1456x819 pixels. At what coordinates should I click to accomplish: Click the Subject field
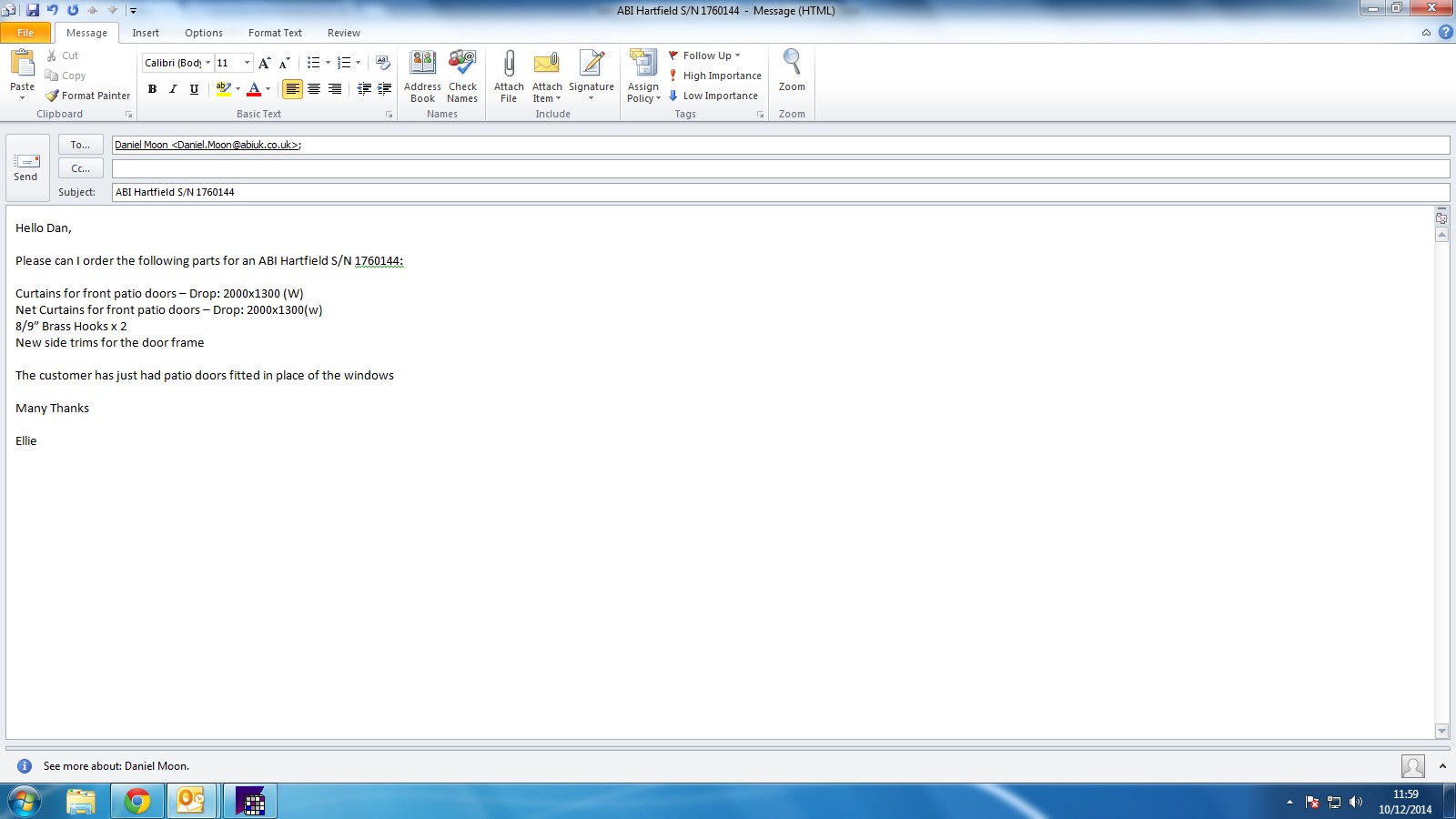point(781,192)
